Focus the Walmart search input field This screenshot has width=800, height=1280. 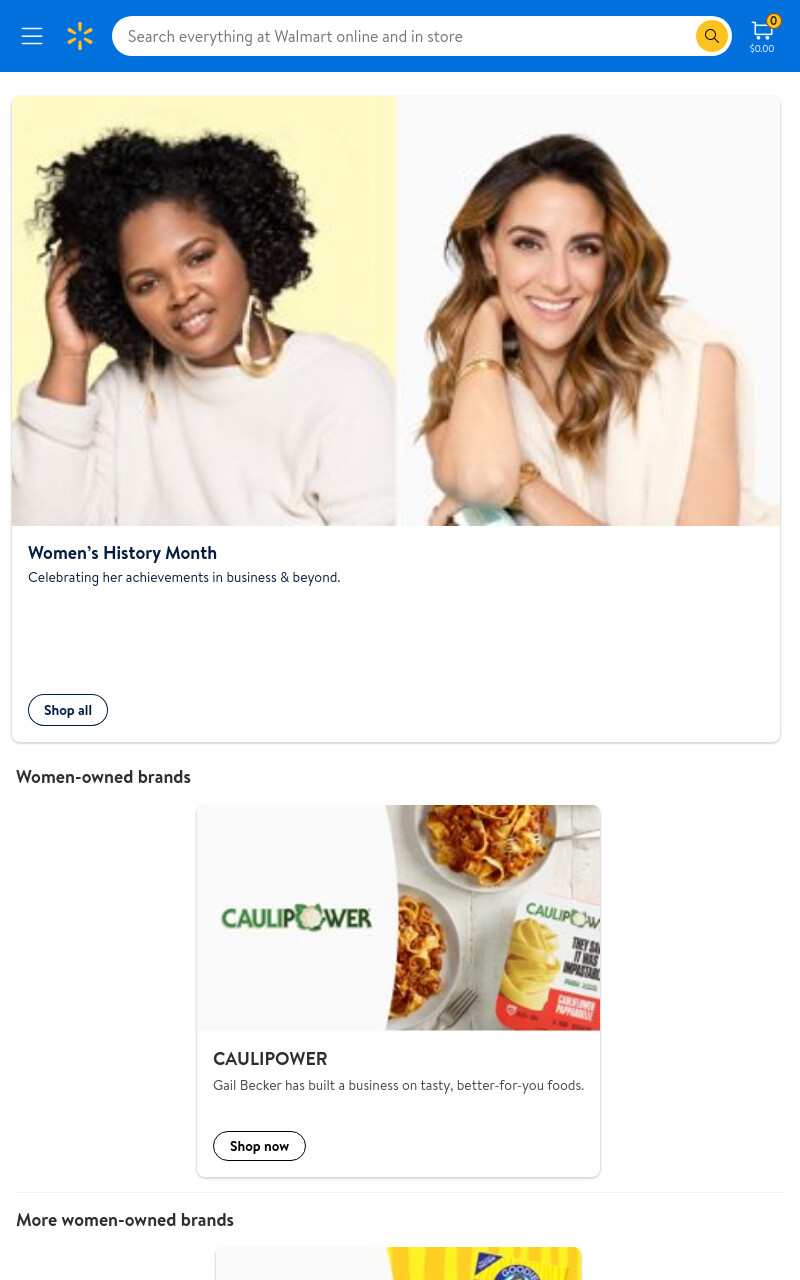[x=405, y=36]
